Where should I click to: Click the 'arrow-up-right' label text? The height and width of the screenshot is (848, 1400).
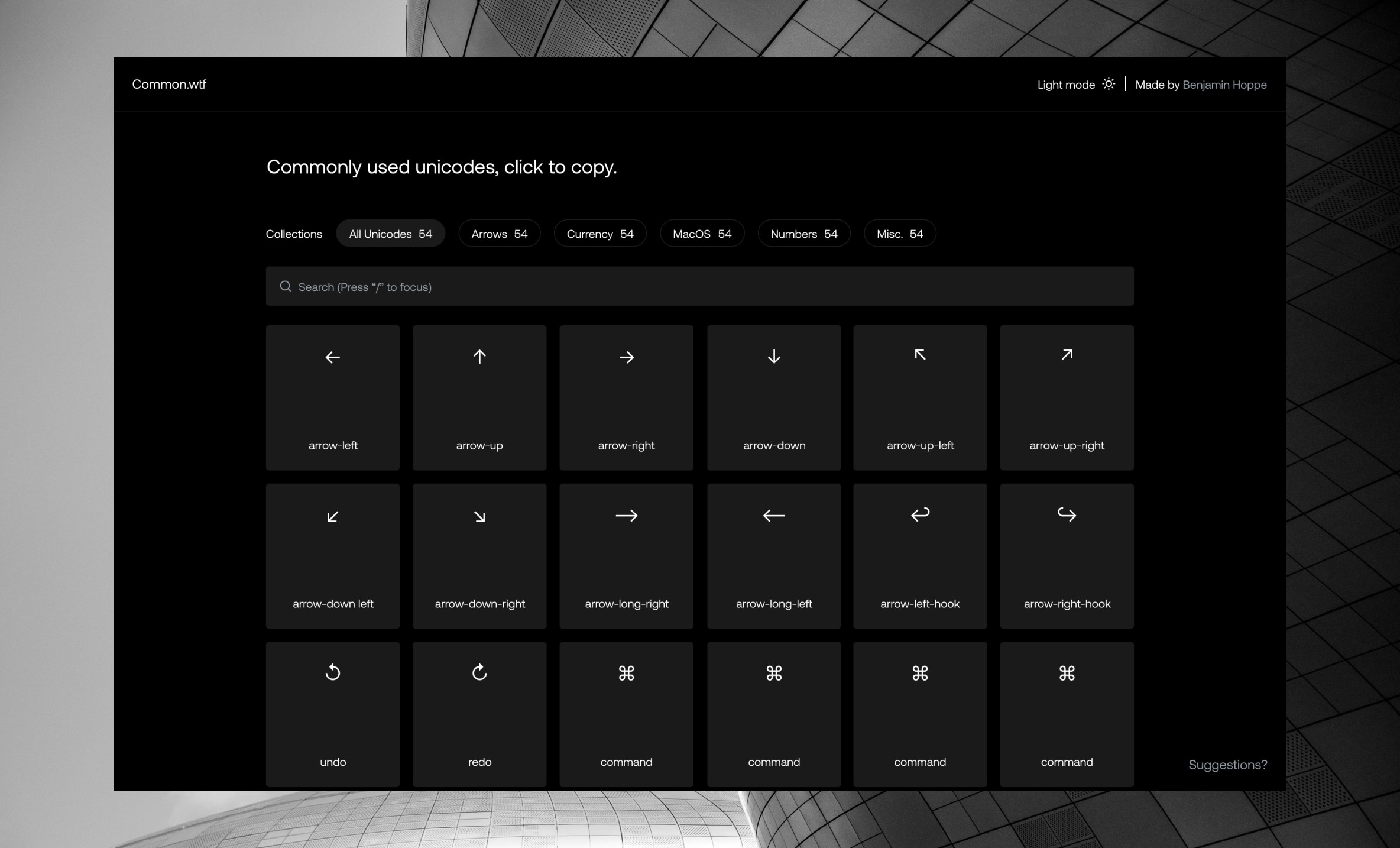pos(1067,445)
